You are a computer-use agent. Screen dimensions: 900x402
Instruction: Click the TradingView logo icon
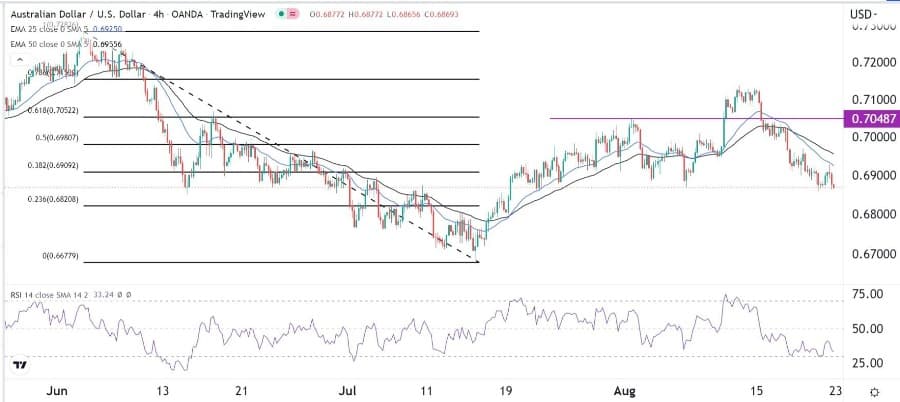(20, 365)
